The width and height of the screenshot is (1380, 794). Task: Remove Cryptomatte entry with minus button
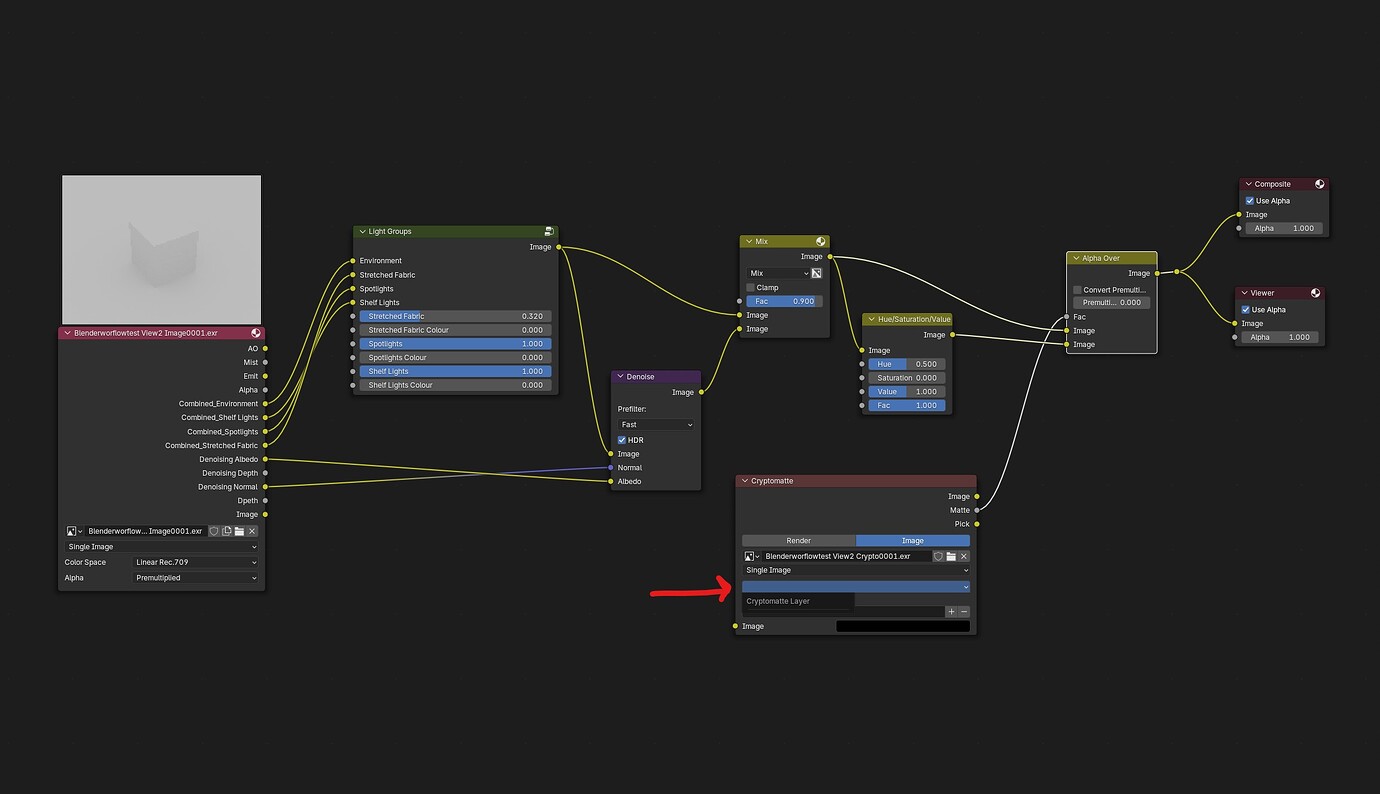(x=964, y=611)
